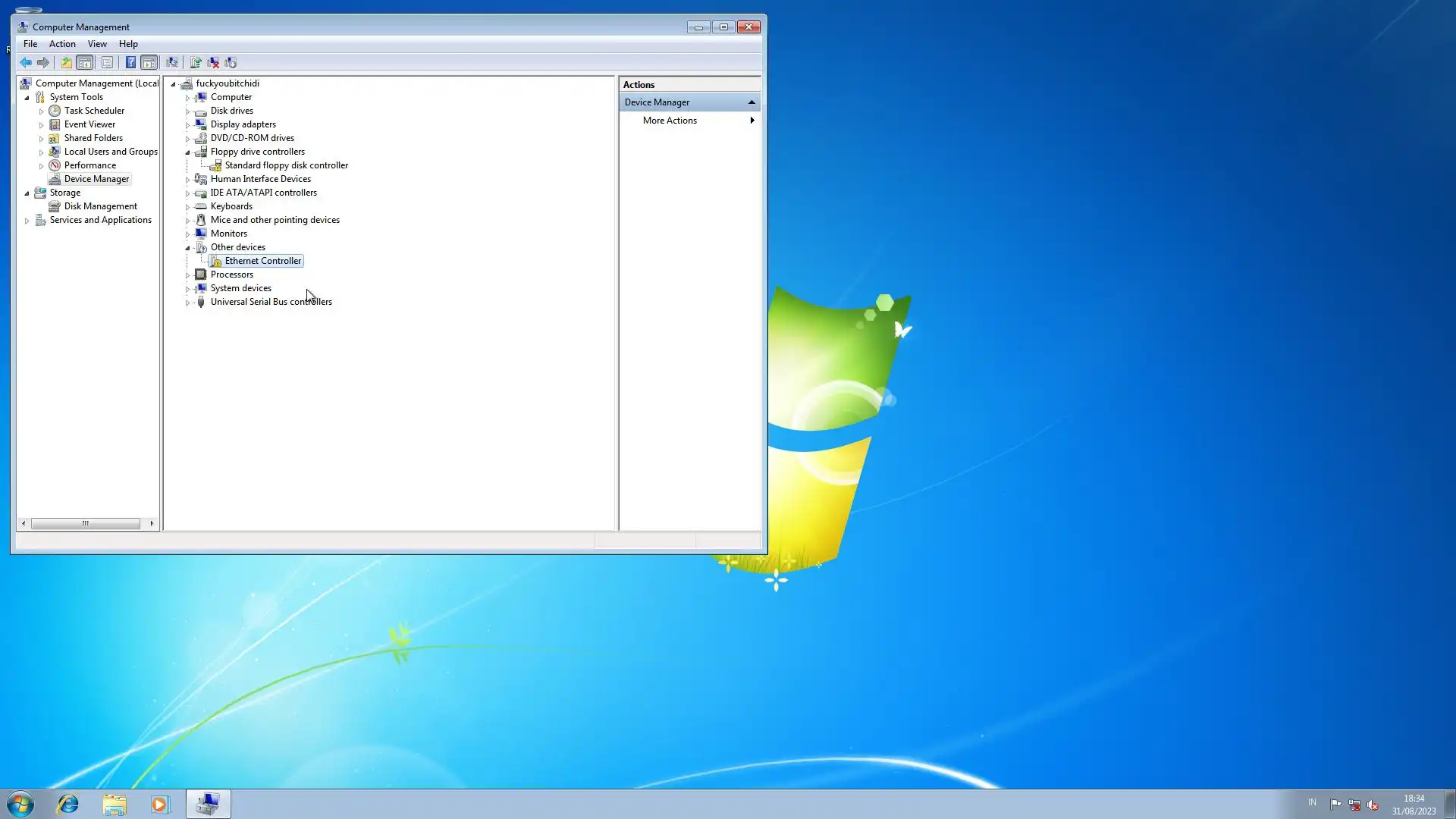Collapse the Device Manager actions header

pyautogui.click(x=752, y=102)
